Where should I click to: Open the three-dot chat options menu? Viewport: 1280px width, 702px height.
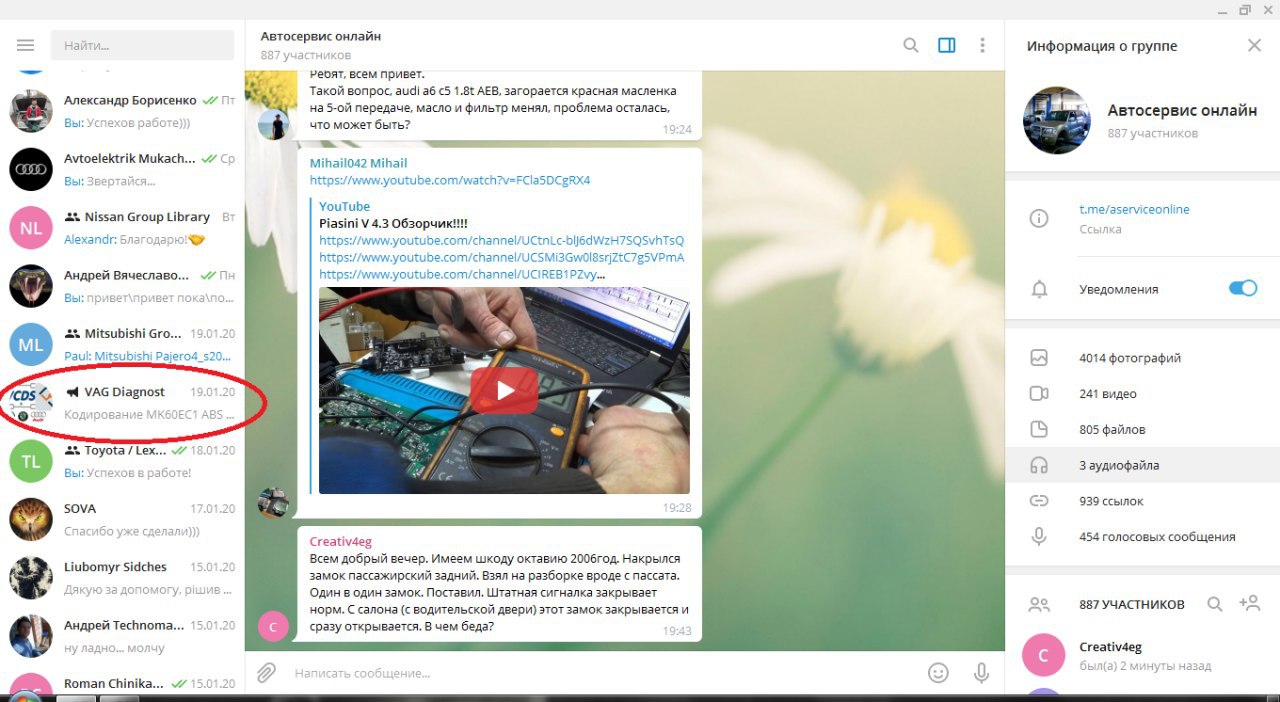tap(983, 45)
